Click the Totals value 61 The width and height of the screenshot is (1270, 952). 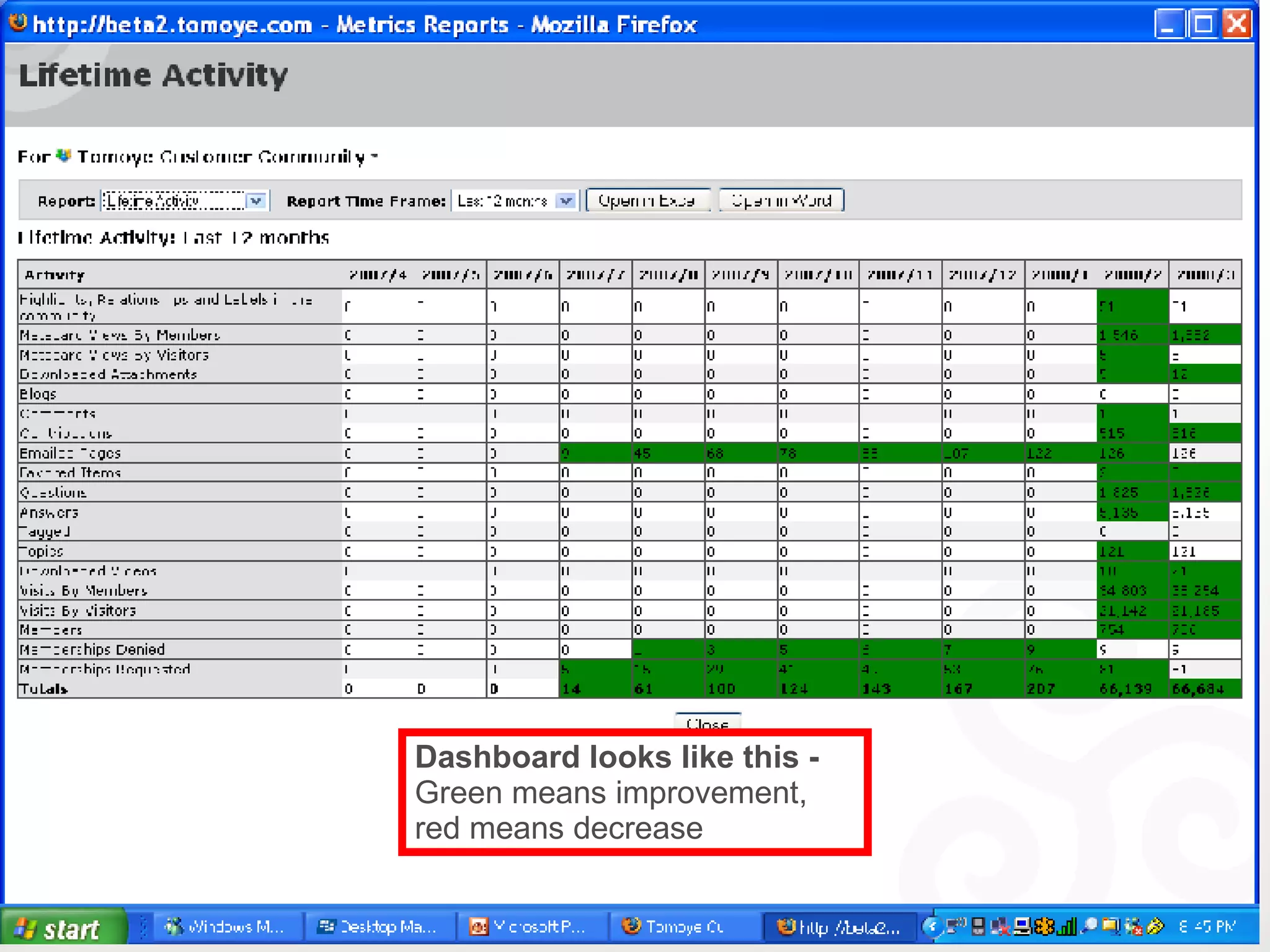pyautogui.click(x=644, y=689)
